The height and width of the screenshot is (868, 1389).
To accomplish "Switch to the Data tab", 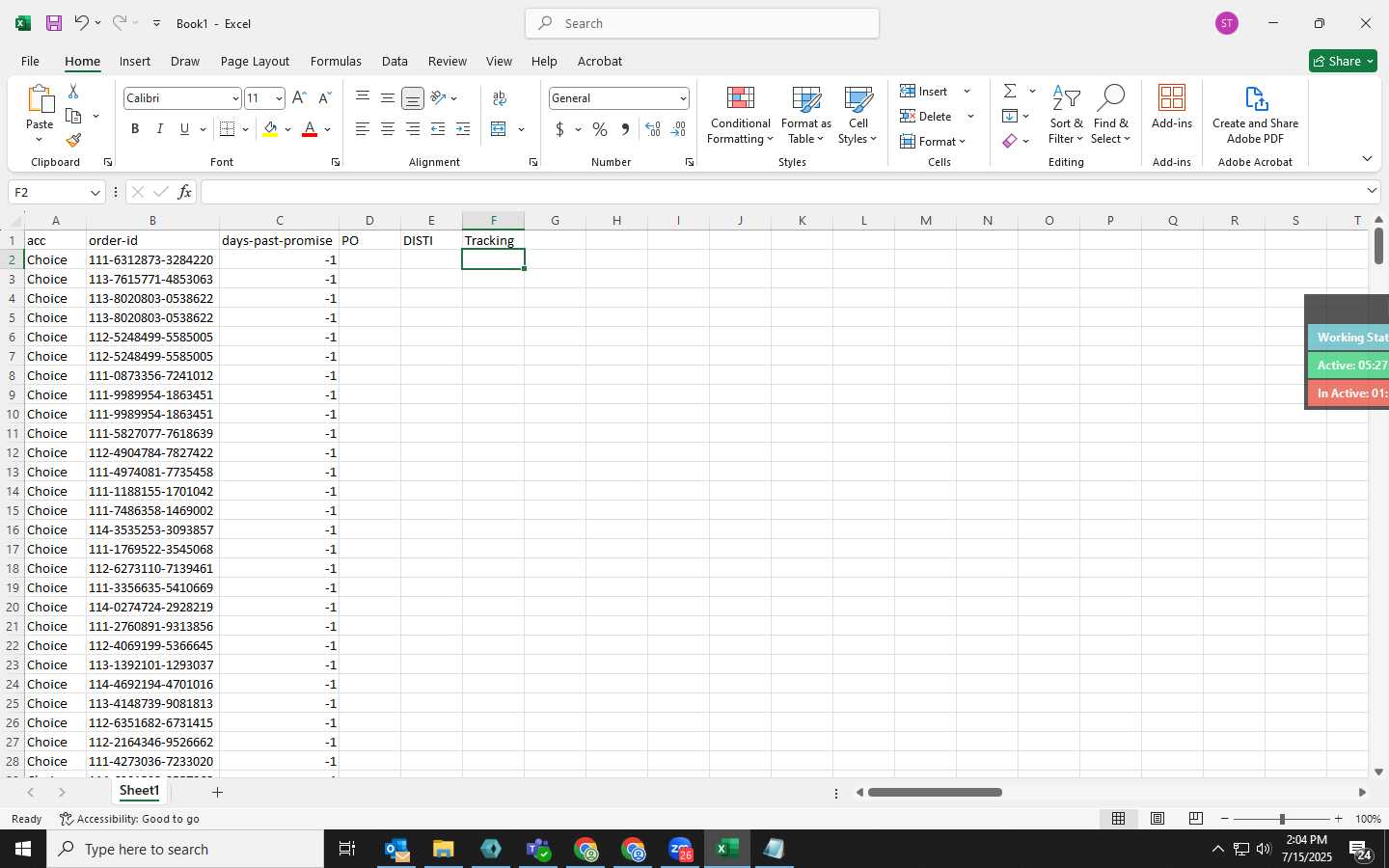I will [395, 61].
